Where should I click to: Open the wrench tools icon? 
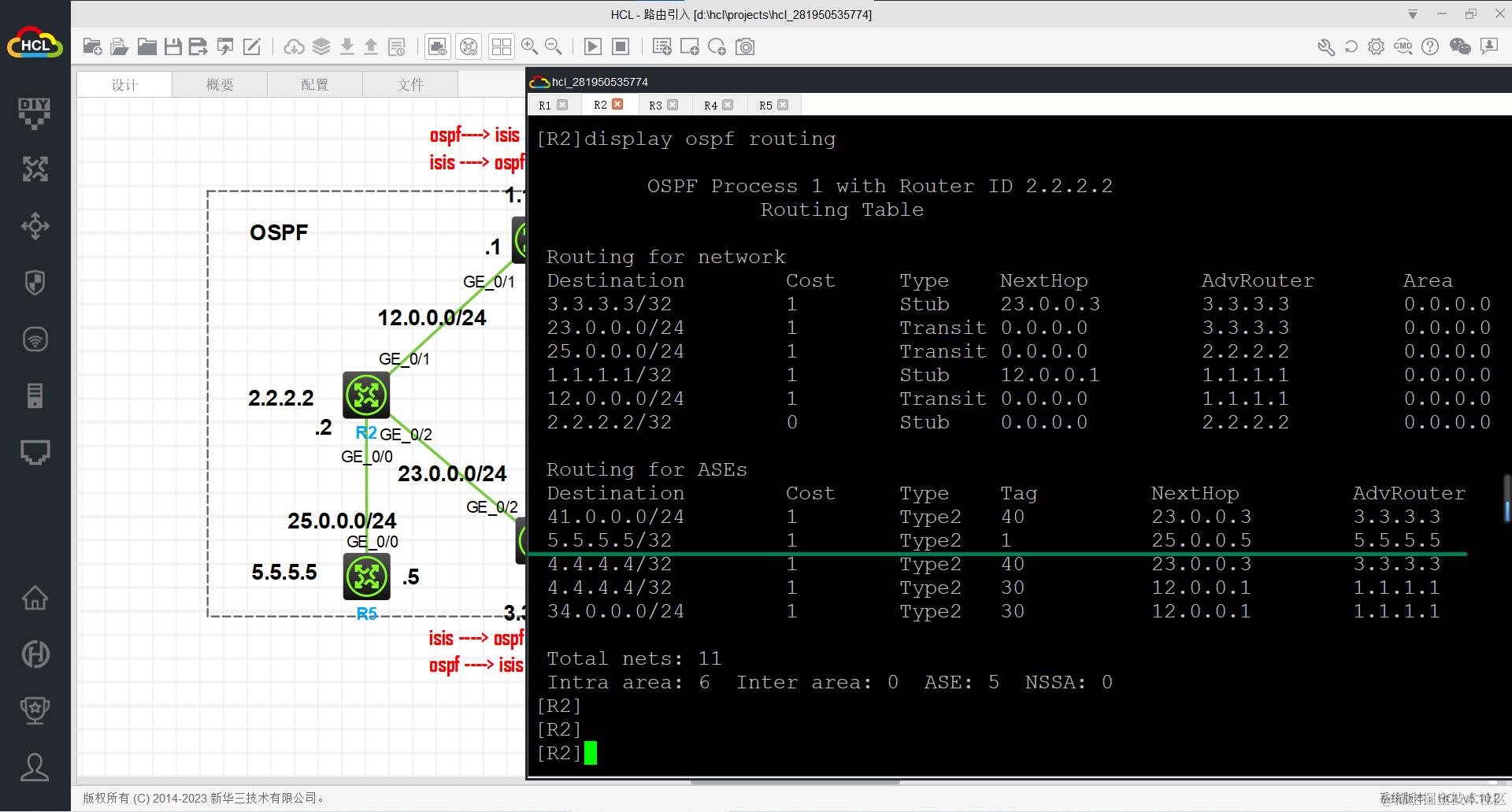[1326, 46]
